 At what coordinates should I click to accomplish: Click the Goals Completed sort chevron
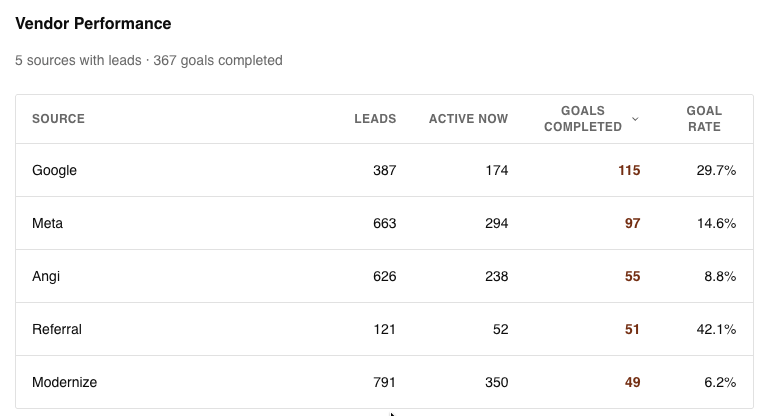coord(635,119)
